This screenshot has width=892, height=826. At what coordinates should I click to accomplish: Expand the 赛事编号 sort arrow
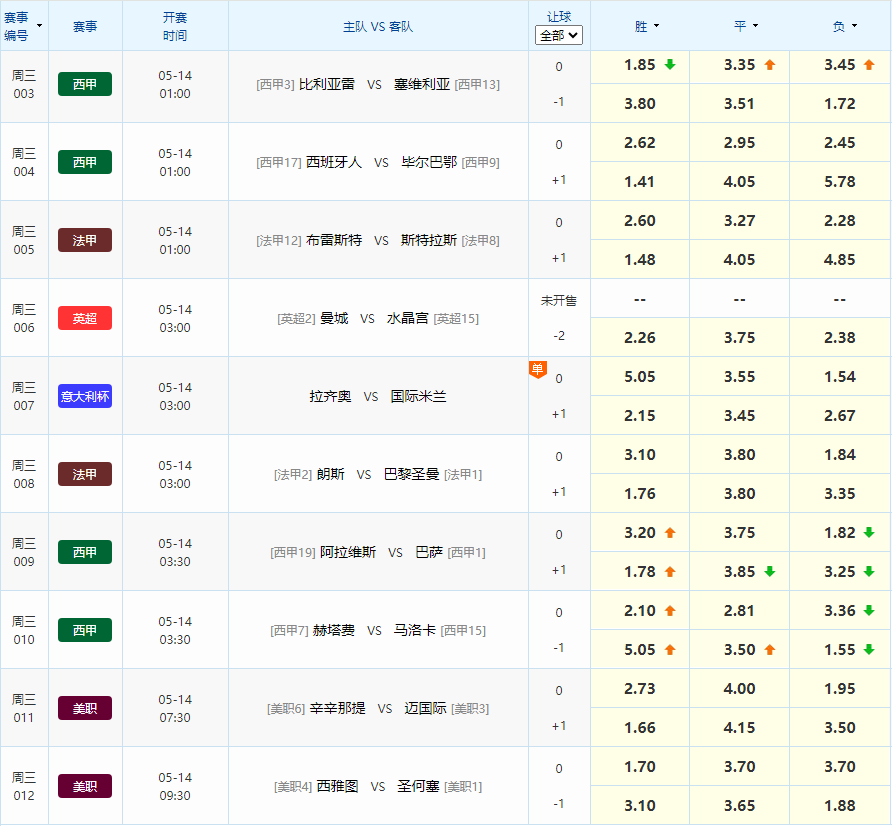coord(39,26)
